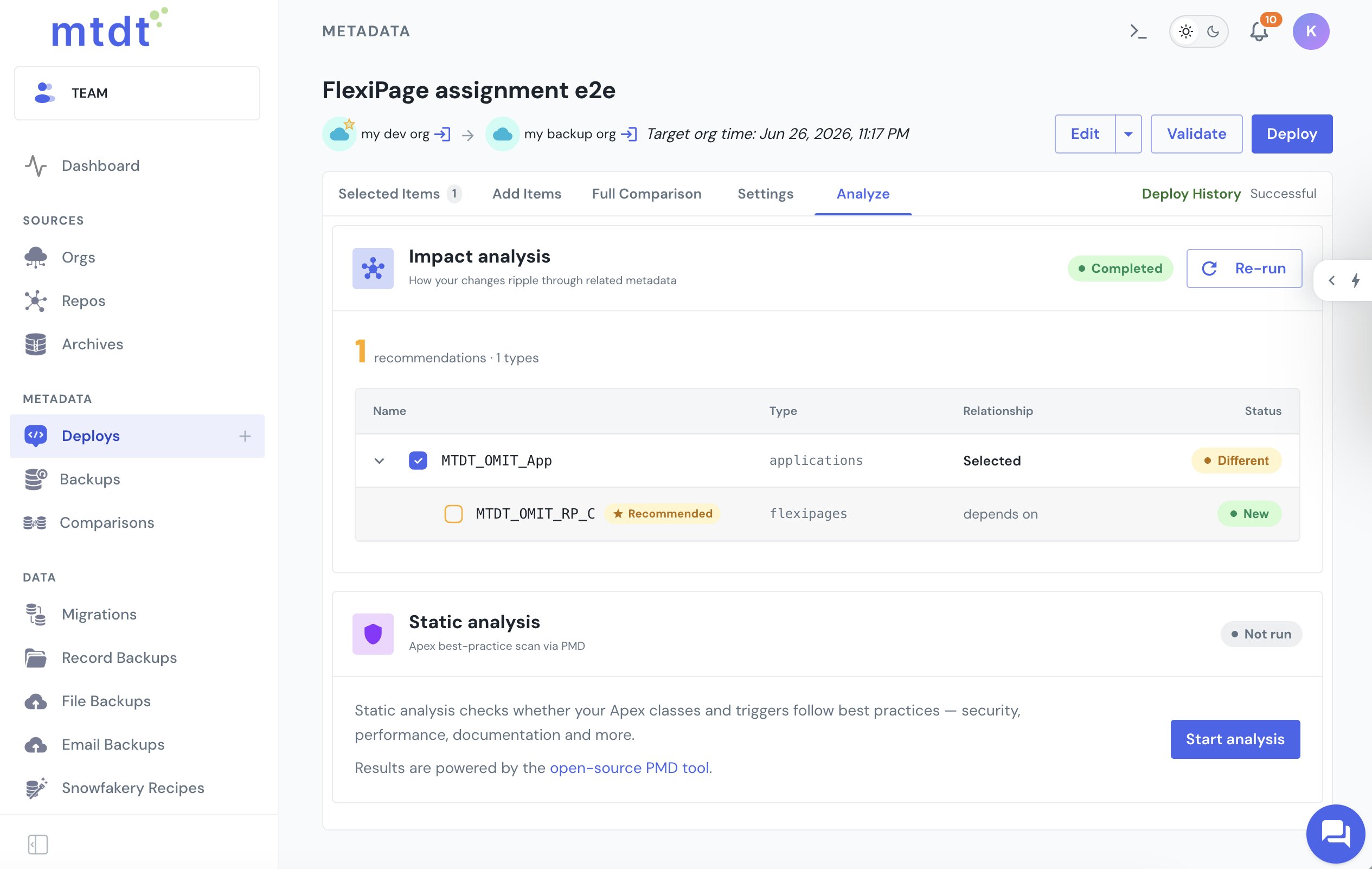1372x869 pixels.
Task: Click the mtdt logo
Action: coord(110,27)
